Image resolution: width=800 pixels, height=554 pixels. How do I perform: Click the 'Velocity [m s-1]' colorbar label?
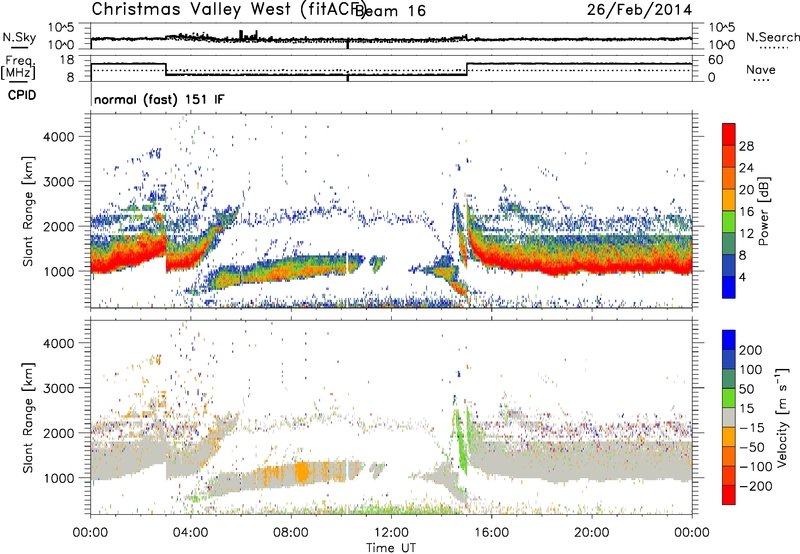pos(781,417)
